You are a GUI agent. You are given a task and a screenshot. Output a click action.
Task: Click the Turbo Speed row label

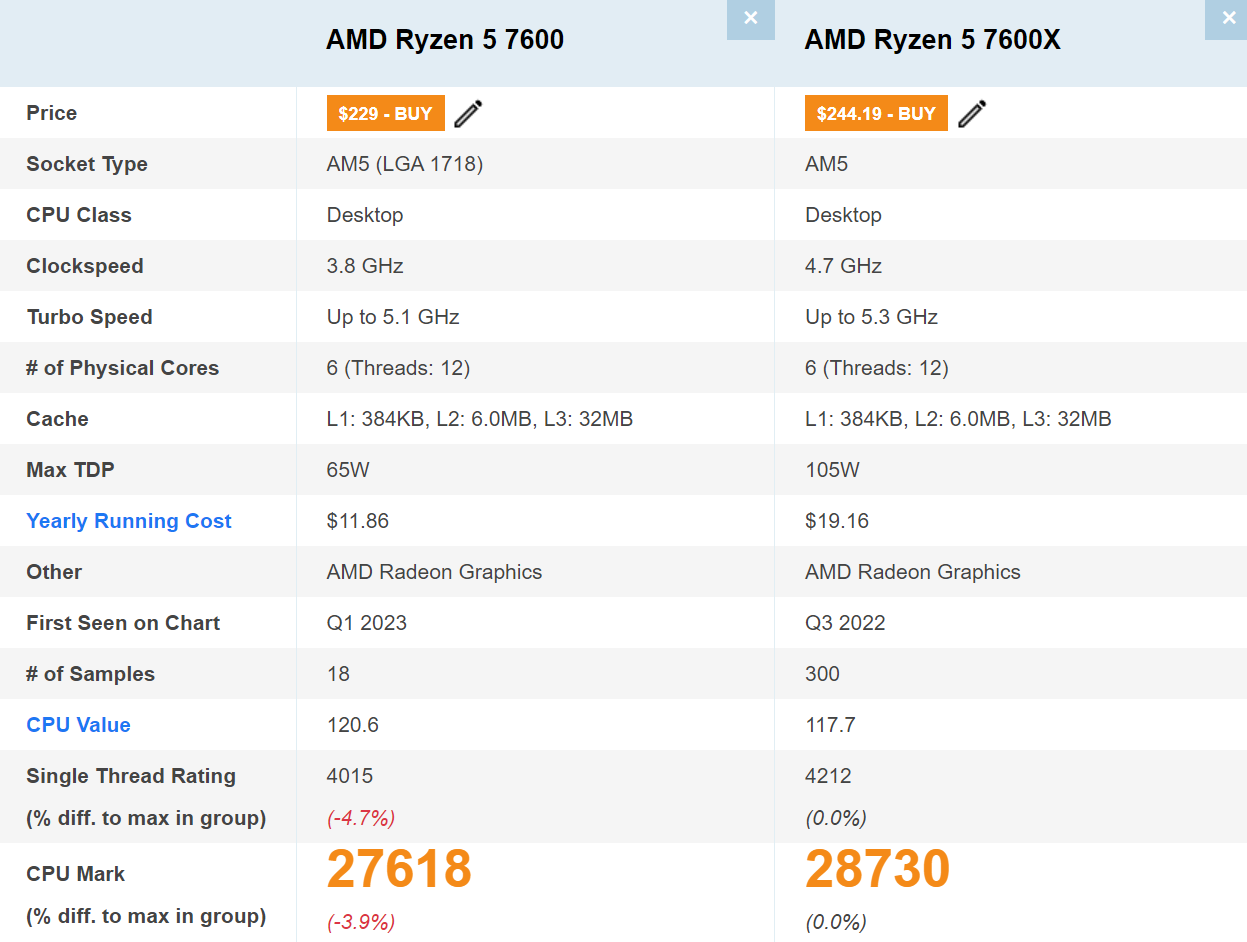click(89, 317)
